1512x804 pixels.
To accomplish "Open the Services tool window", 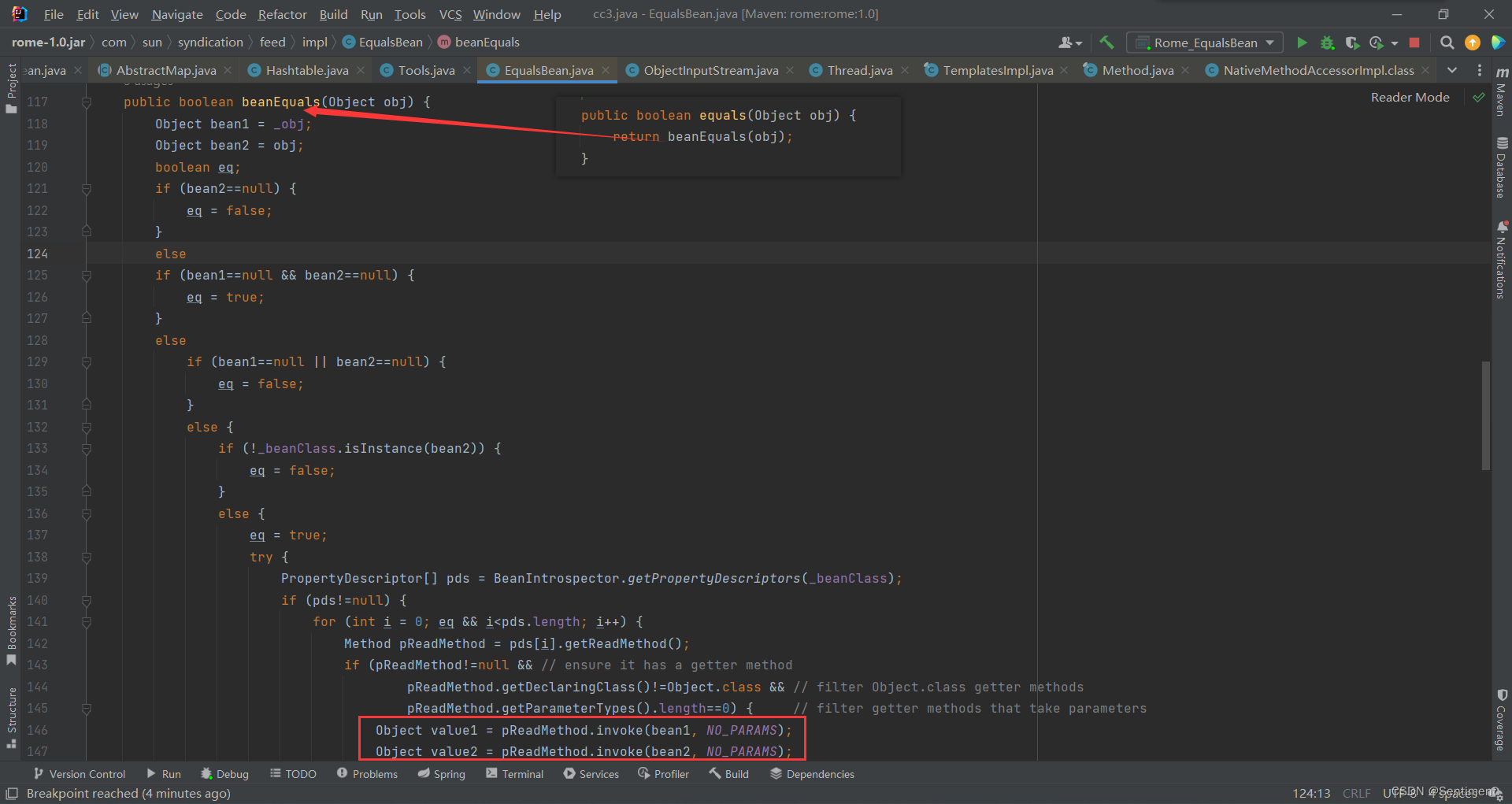I will (x=591, y=774).
